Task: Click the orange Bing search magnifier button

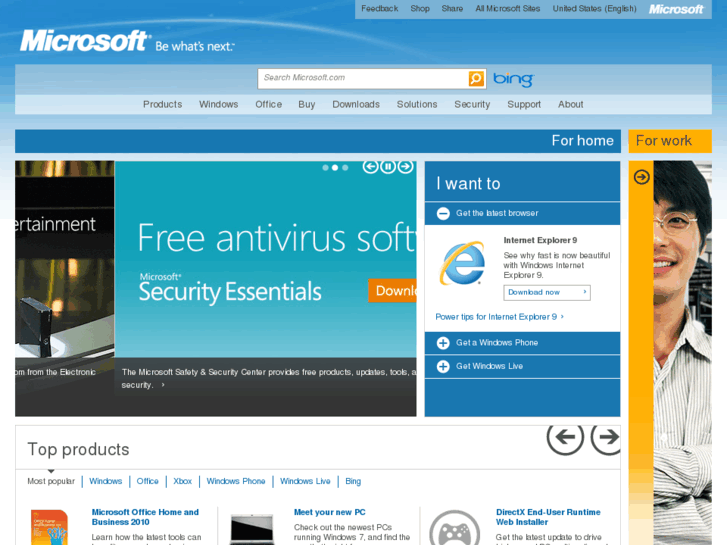Action: pos(476,78)
